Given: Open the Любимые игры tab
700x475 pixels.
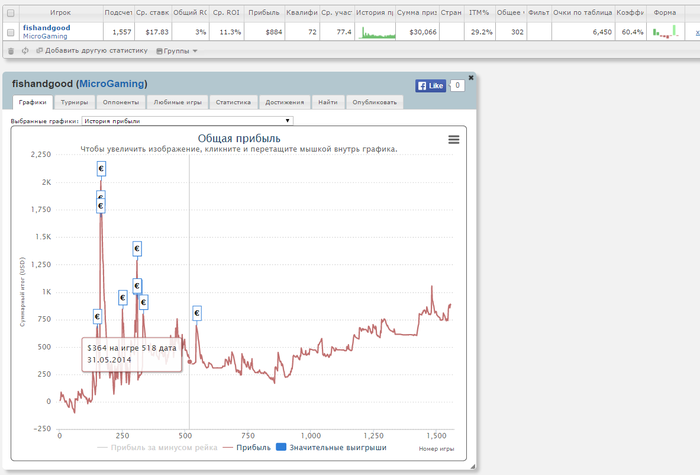Looking at the screenshot, I should [178, 102].
